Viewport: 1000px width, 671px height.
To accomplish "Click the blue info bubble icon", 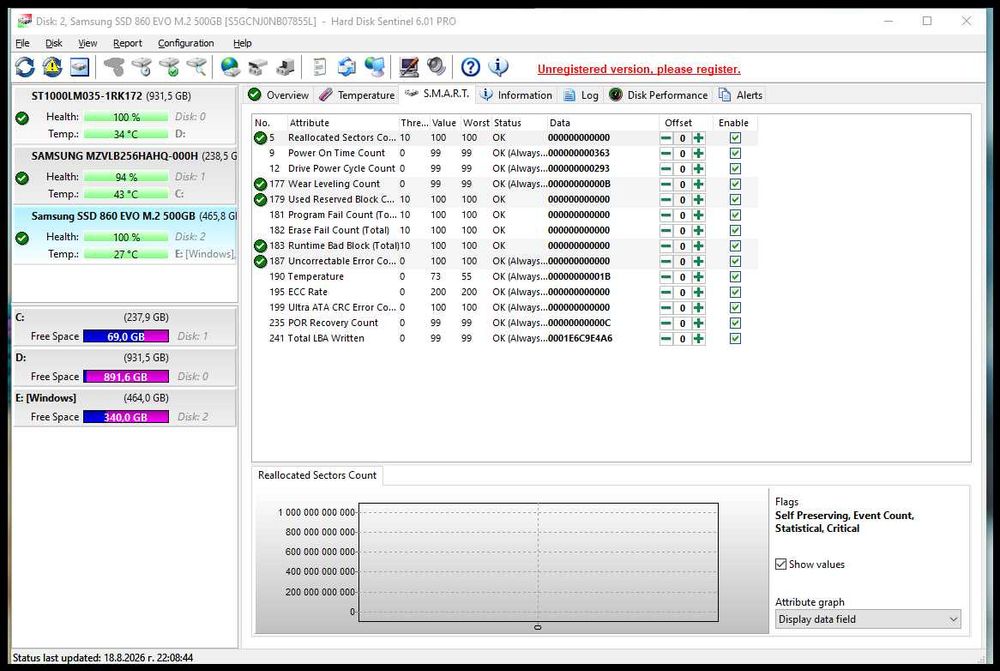I will pyautogui.click(x=498, y=67).
